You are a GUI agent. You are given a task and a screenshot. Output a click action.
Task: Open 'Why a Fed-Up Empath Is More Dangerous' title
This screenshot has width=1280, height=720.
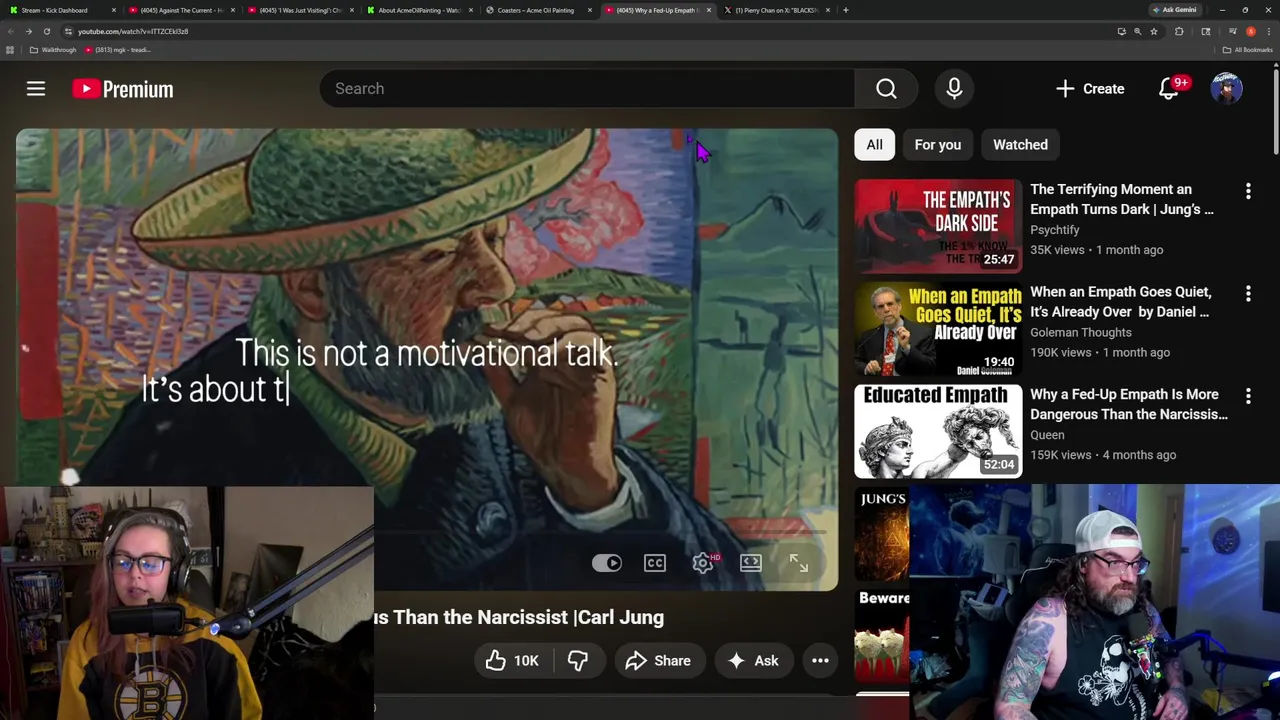coord(1129,404)
